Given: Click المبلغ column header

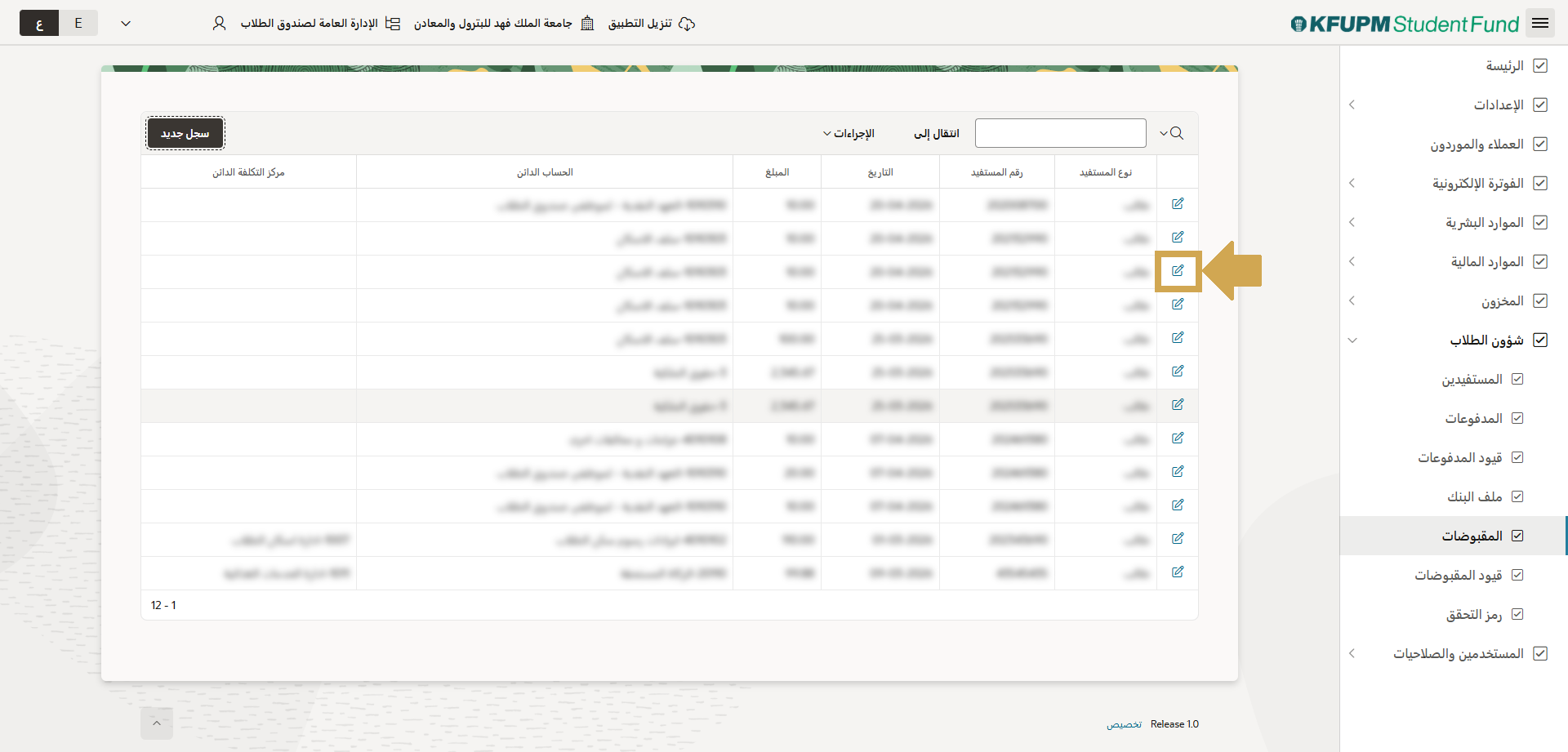Looking at the screenshot, I should tap(777, 172).
